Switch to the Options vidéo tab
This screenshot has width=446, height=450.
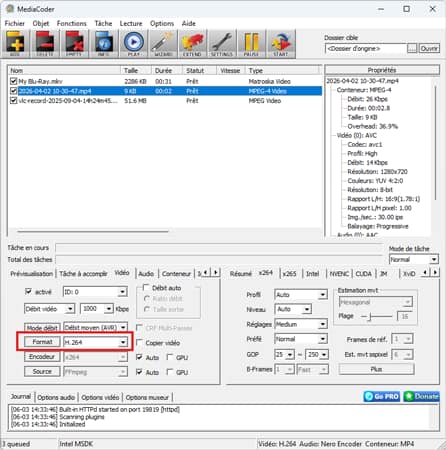point(100,397)
